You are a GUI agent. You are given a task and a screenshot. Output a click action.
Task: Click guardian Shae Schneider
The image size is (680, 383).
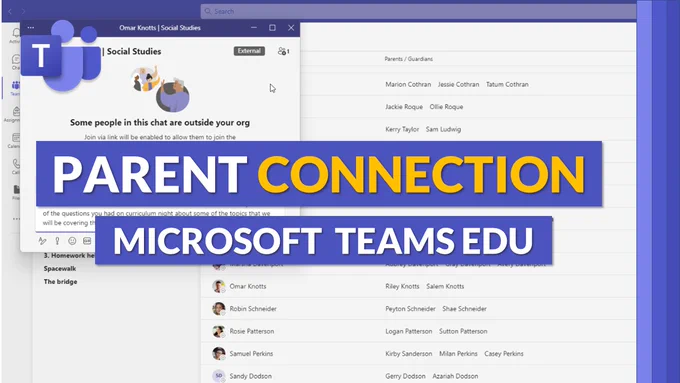tap(464, 309)
